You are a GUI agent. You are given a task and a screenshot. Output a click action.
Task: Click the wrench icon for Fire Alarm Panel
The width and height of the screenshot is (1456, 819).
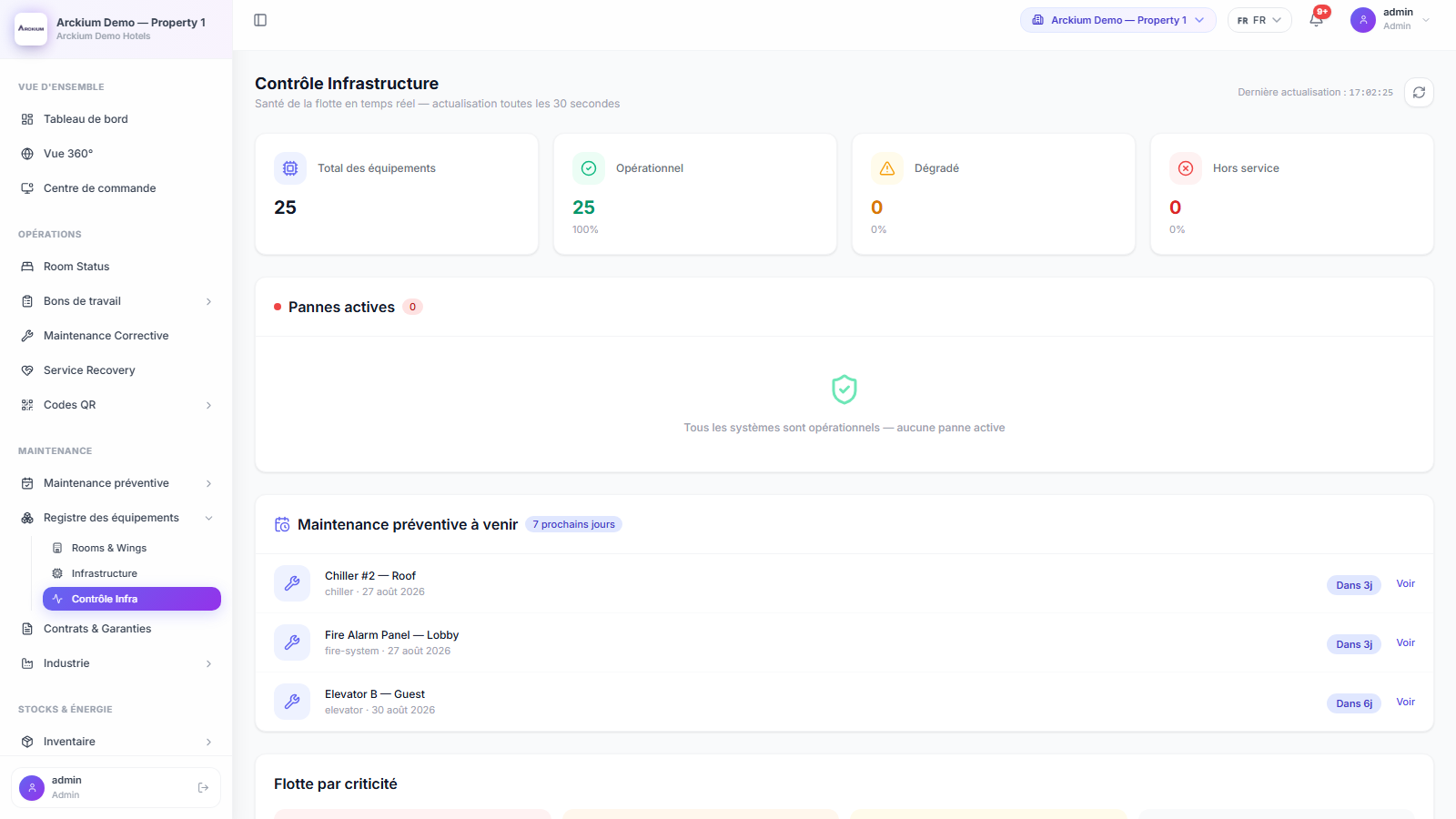[x=292, y=642]
